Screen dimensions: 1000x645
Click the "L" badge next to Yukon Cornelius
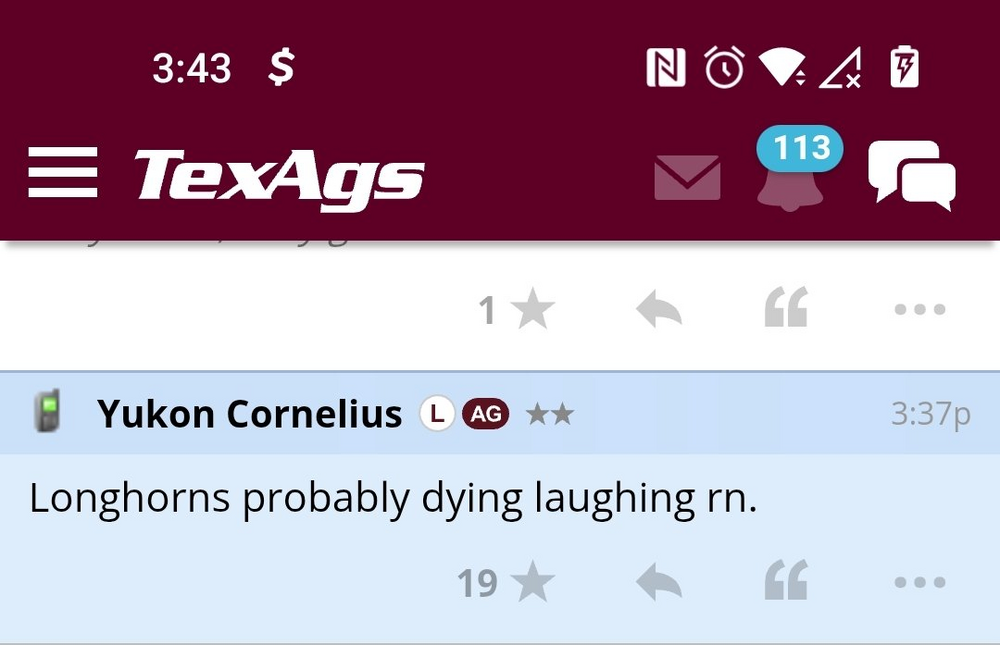point(437,413)
